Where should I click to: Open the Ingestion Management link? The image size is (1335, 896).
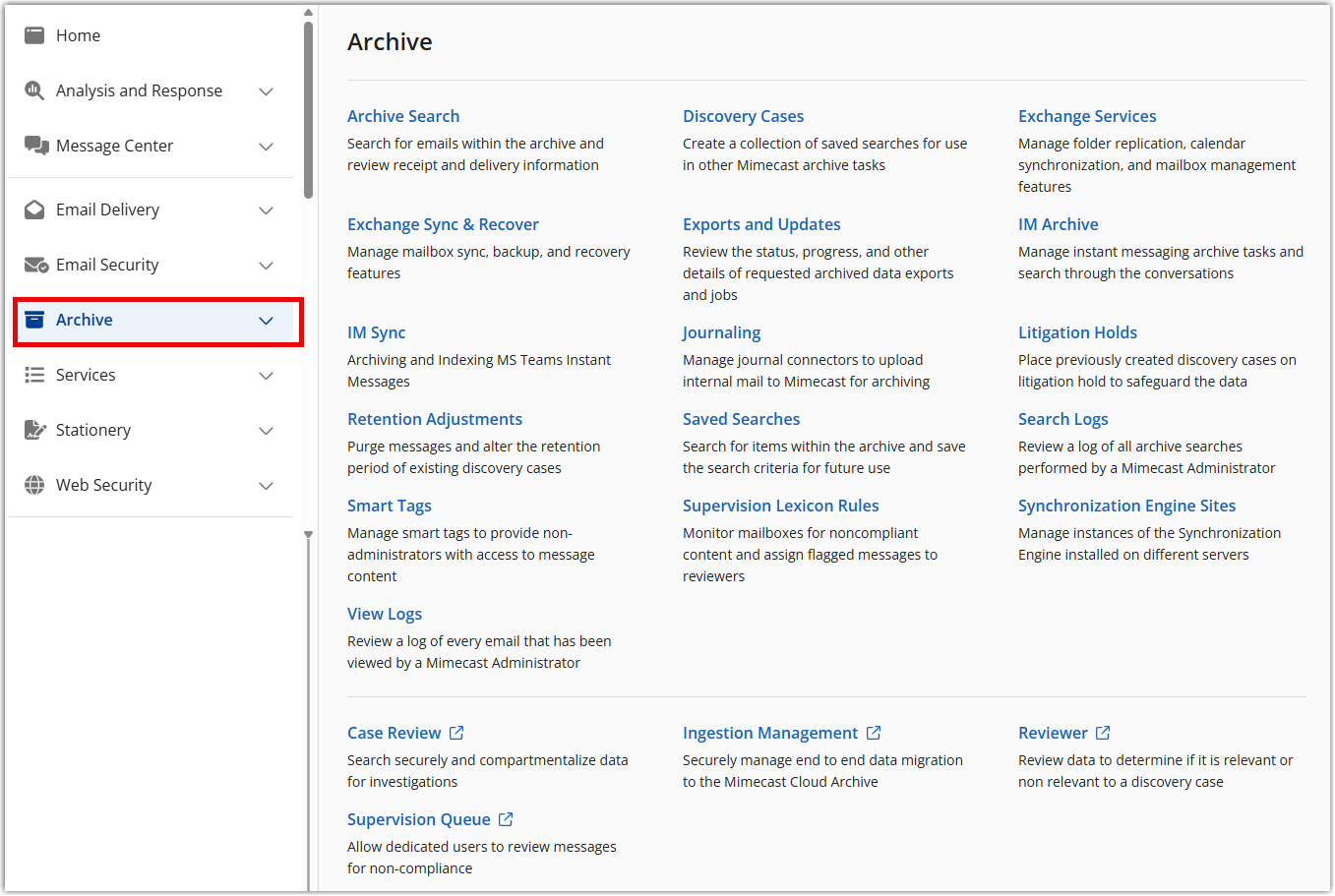(x=770, y=733)
